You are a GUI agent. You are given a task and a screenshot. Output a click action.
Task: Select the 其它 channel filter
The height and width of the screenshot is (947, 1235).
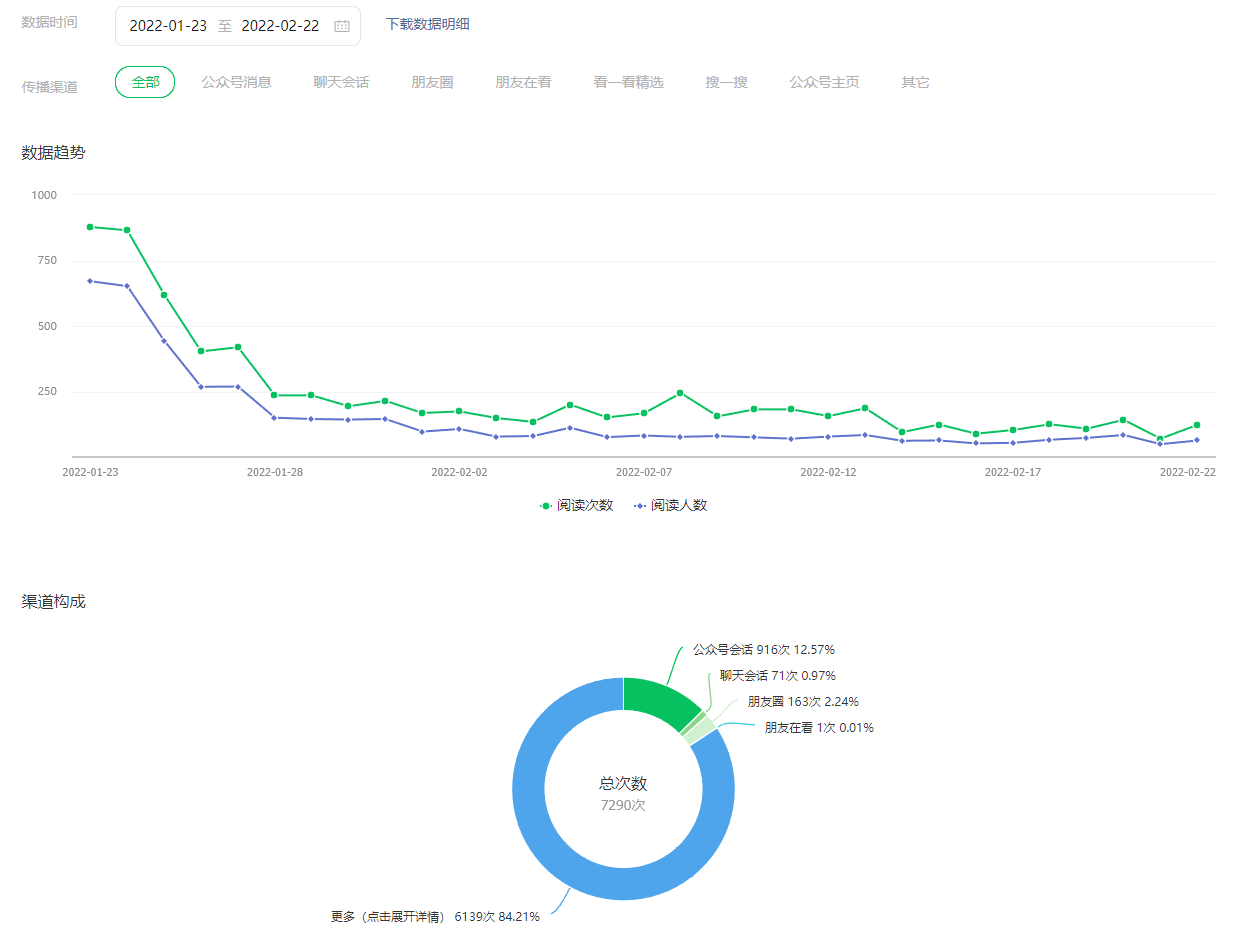[915, 82]
